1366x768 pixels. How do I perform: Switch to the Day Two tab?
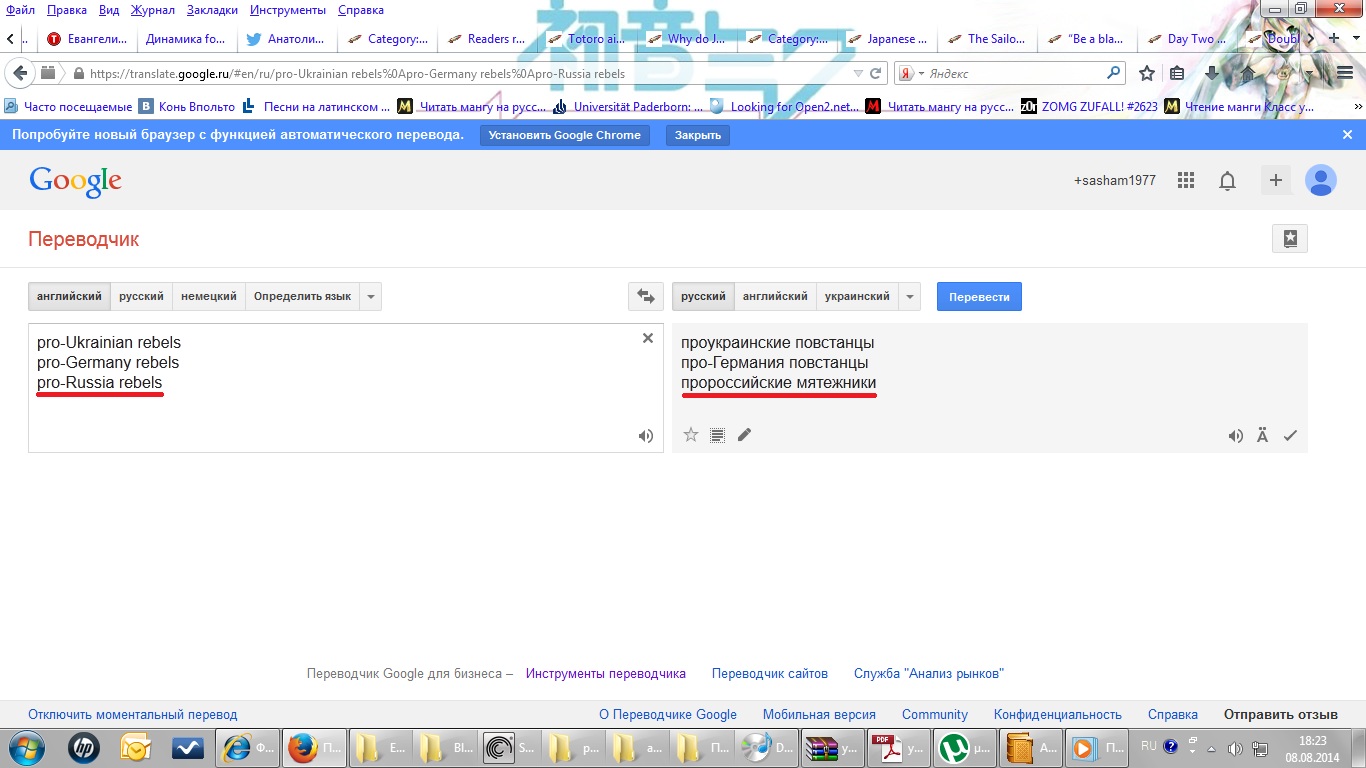click(1188, 39)
